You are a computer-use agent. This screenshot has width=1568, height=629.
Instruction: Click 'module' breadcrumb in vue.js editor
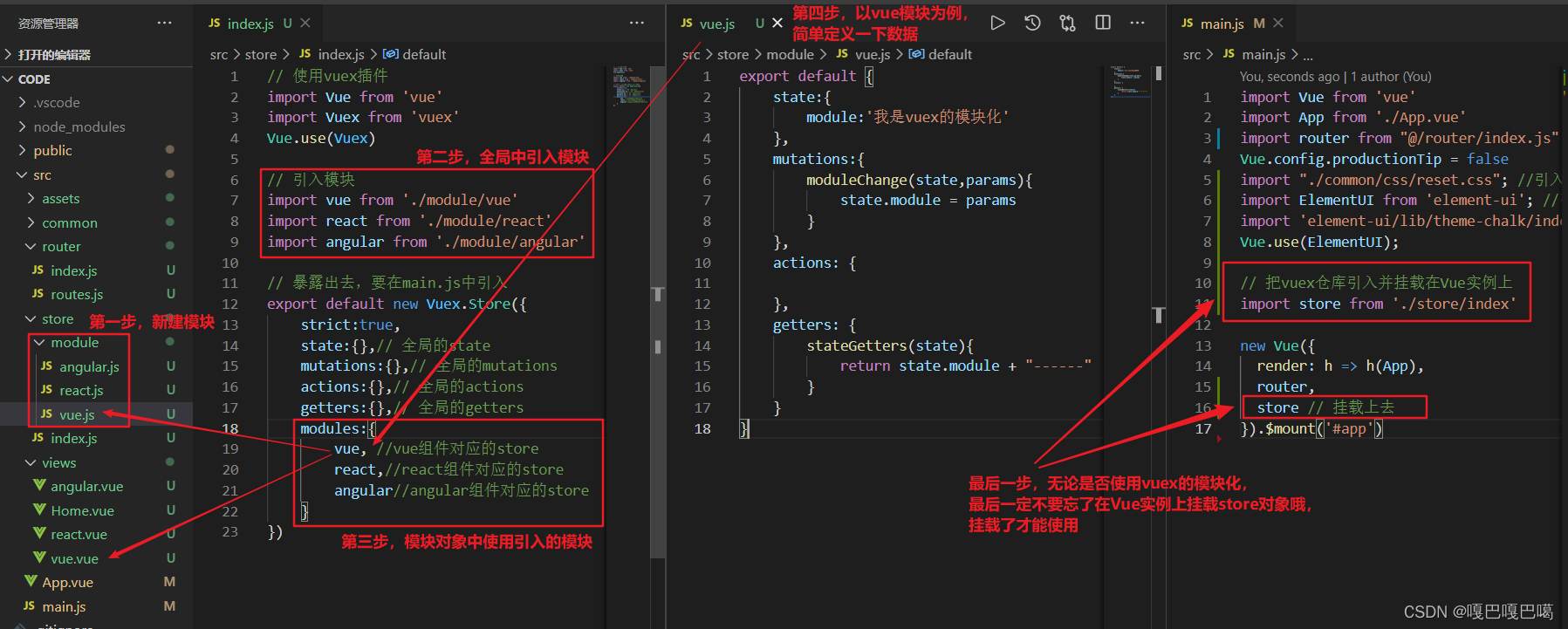point(790,54)
